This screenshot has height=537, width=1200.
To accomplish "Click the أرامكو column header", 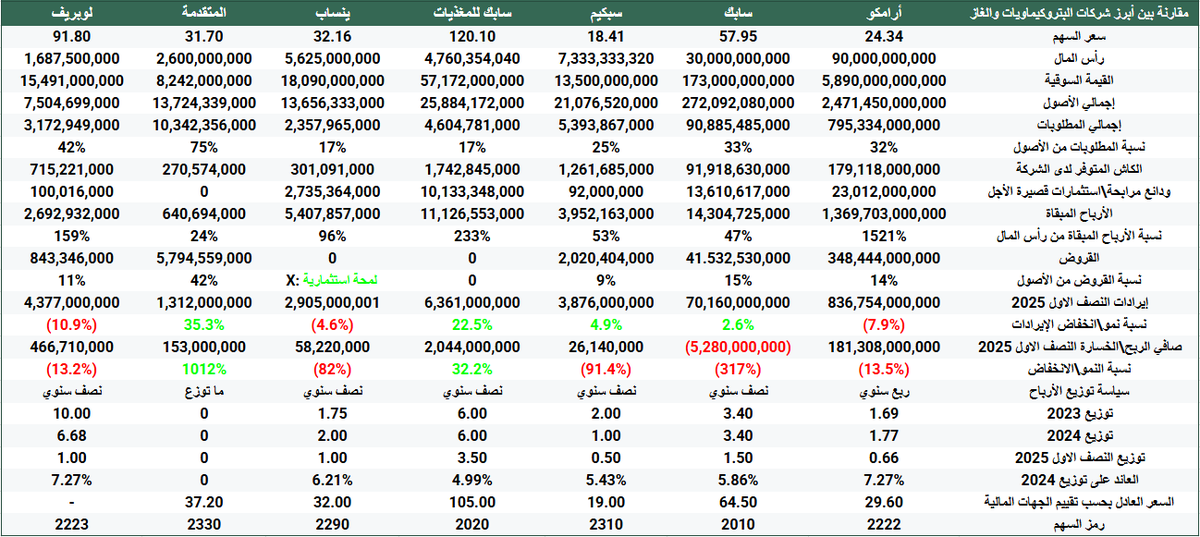I will tap(885, 15).
